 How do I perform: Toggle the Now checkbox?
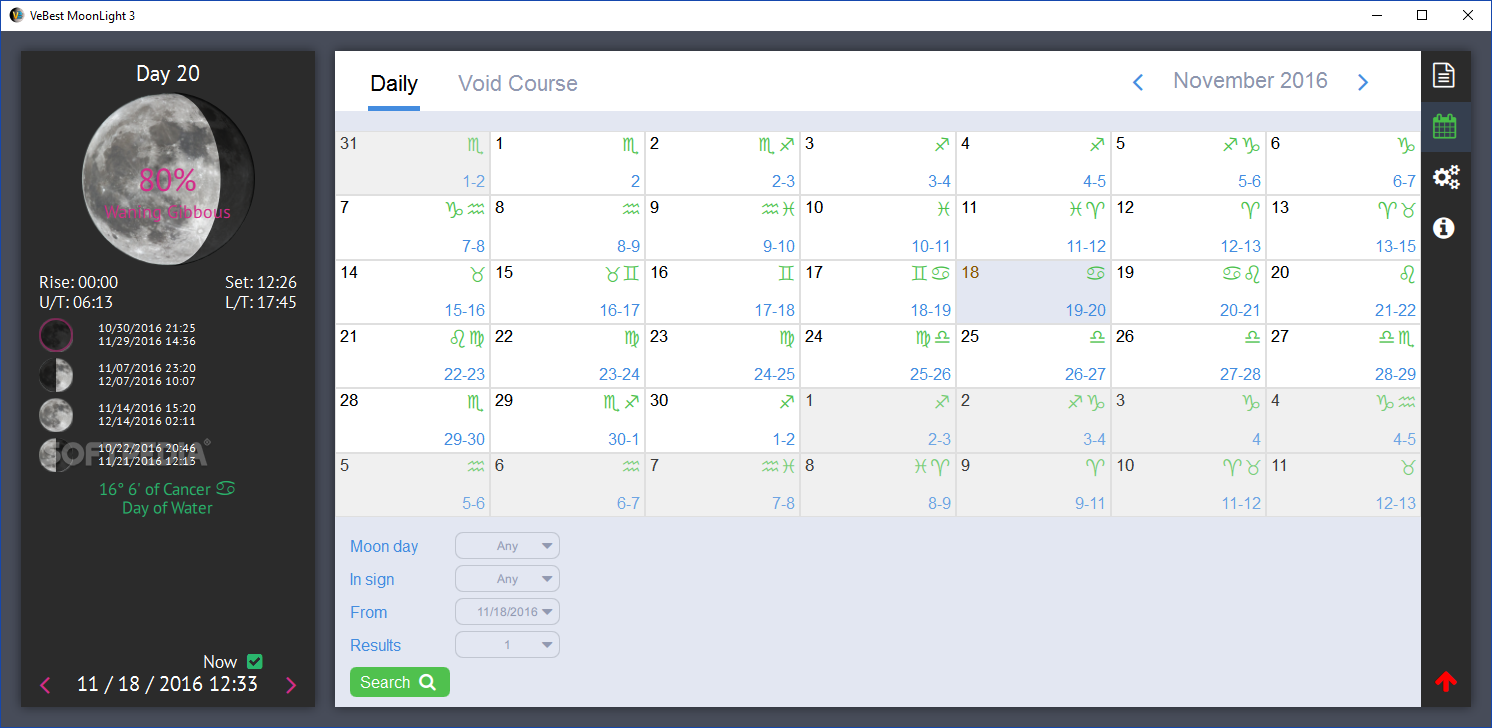(254, 661)
